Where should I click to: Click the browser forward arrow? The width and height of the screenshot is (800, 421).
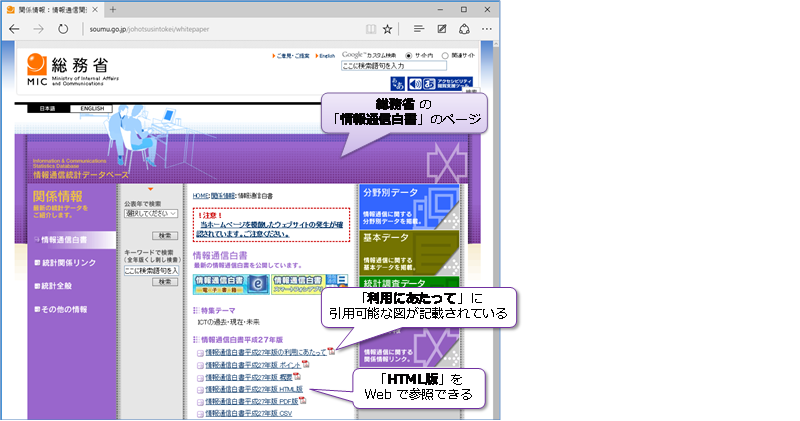pos(39,29)
